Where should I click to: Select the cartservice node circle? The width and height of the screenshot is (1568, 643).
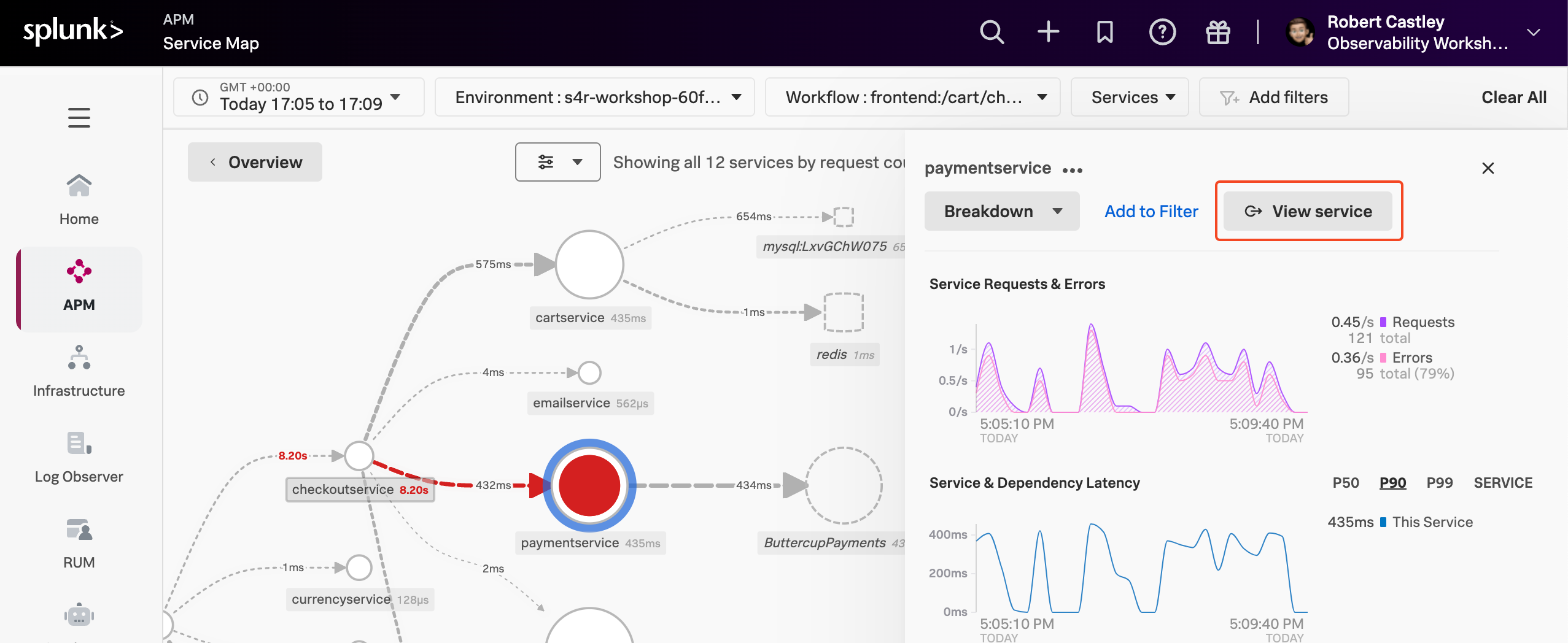coord(589,264)
